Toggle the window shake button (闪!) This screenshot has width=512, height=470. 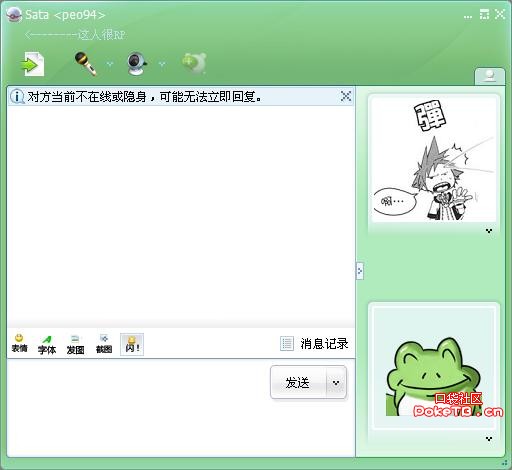pos(132,344)
